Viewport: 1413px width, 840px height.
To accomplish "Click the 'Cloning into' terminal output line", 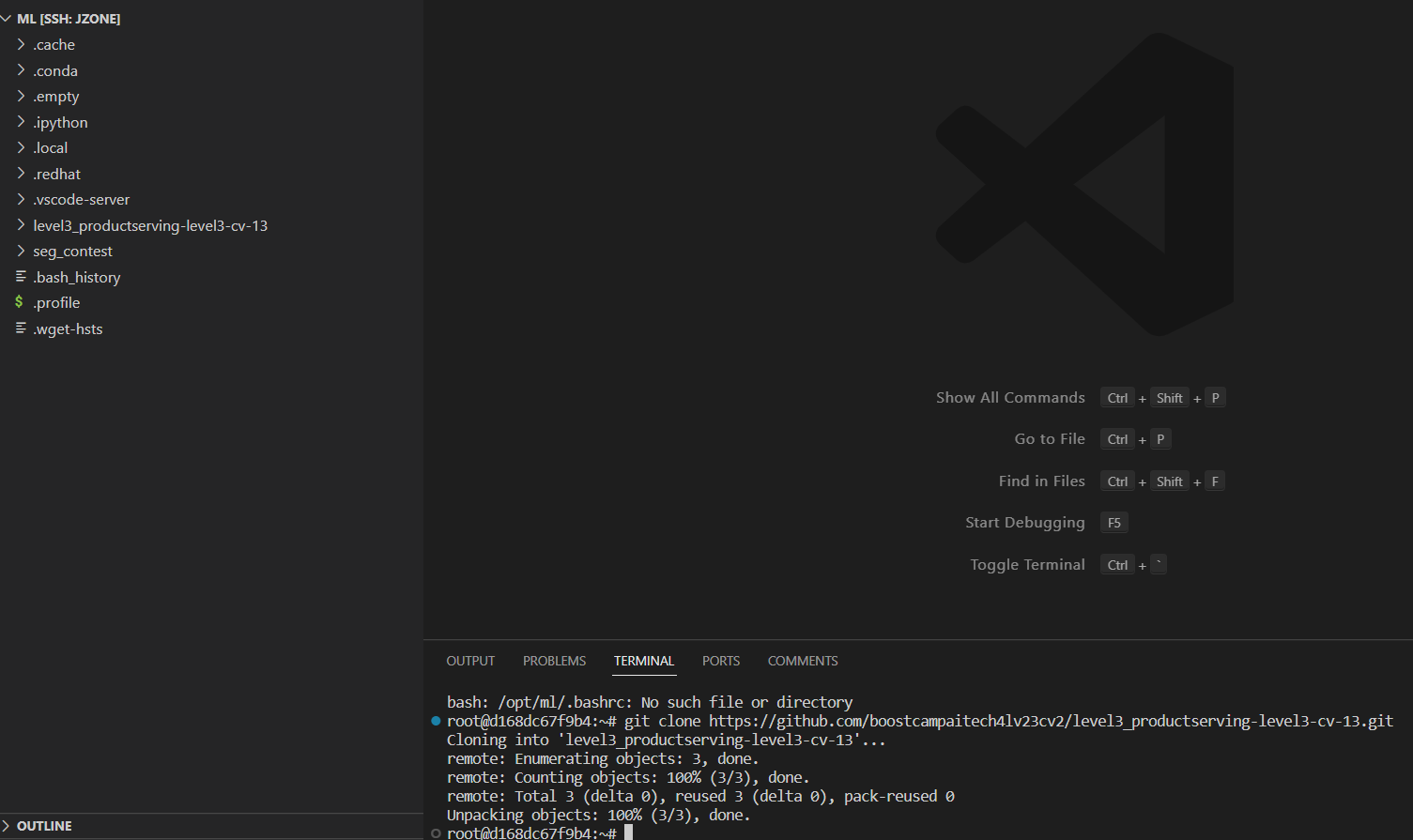I will click(x=666, y=740).
